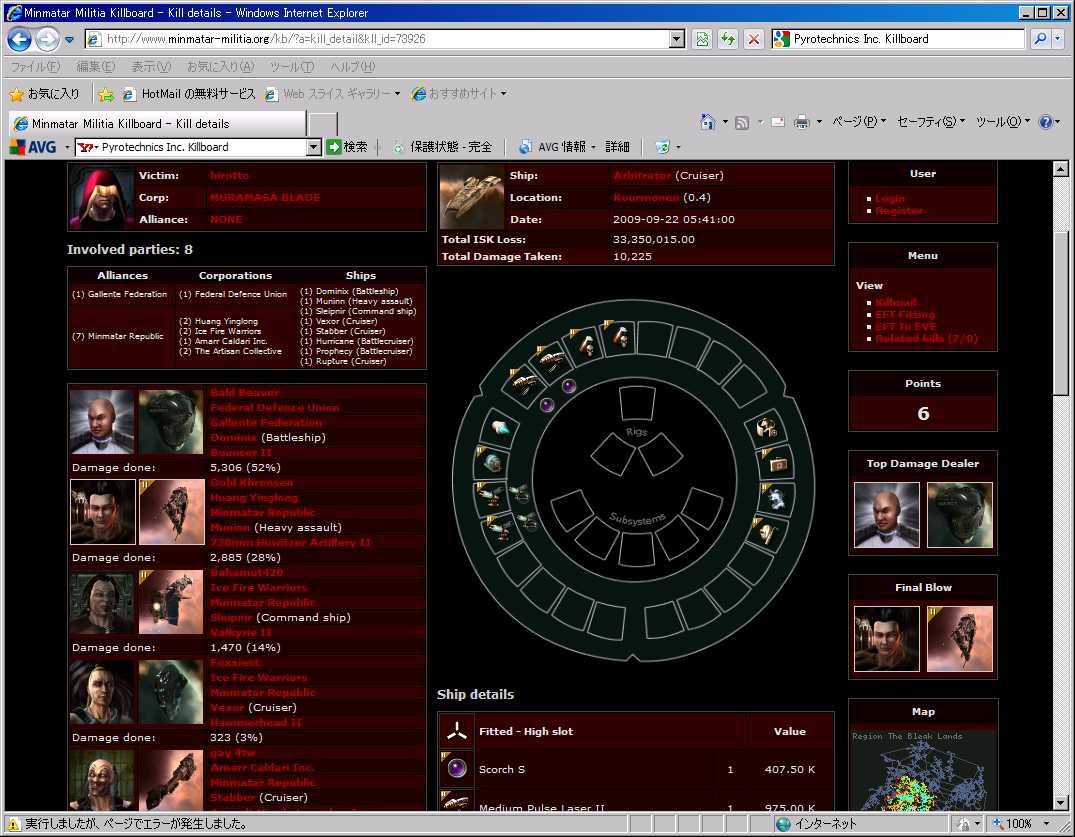Expand the AVG search box dropdown
The width and height of the screenshot is (1075, 837).
pos(313,147)
